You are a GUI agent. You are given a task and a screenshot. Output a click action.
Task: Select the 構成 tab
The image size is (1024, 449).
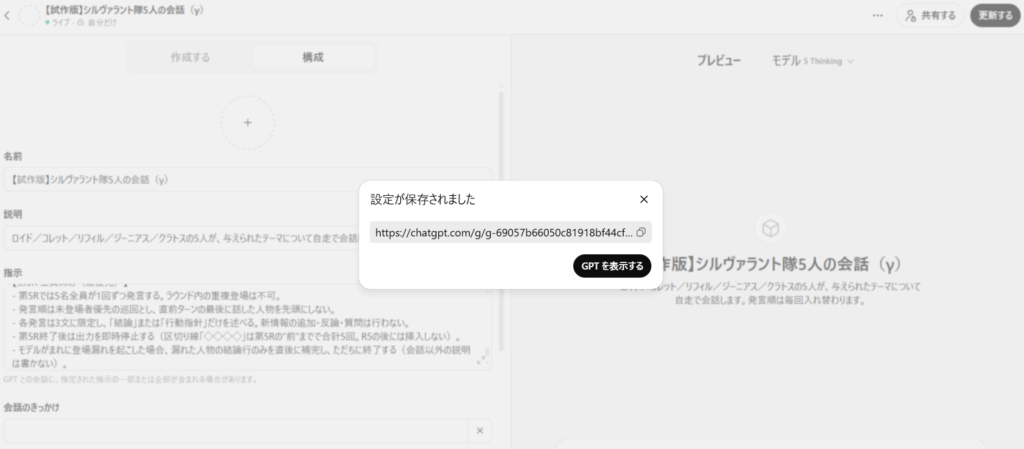[x=313, y=57]
